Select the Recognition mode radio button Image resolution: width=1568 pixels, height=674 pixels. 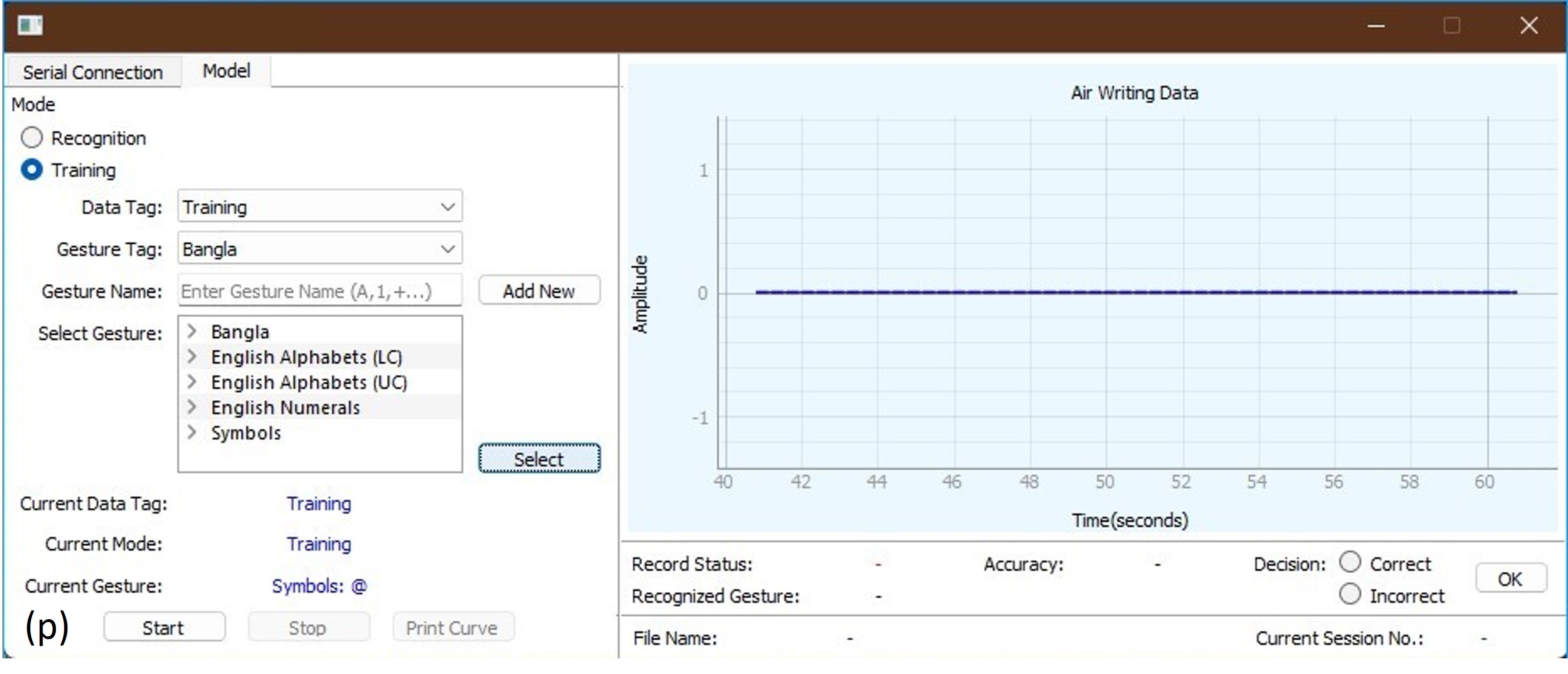click(x=32, y=138)
